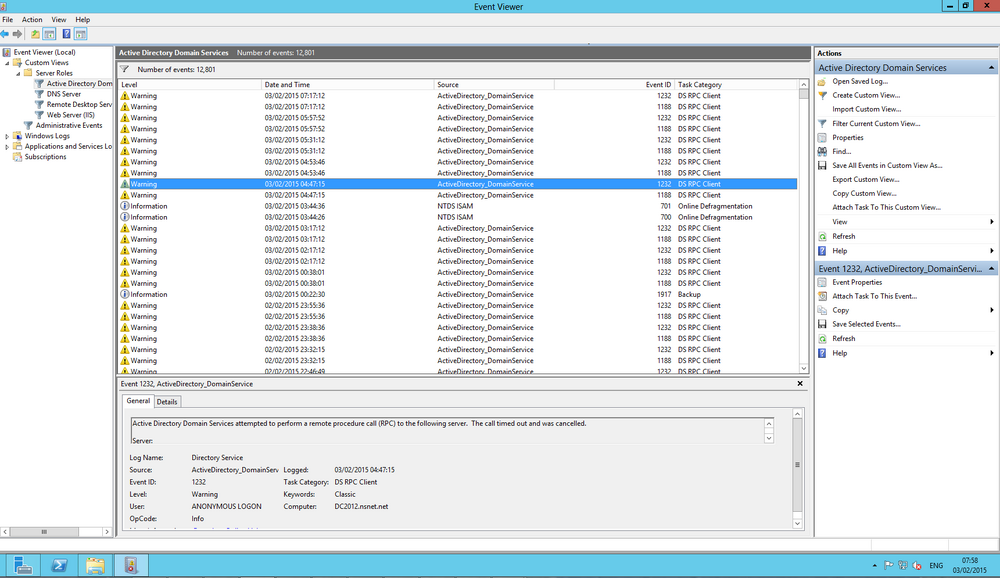The height and width of the screenshot is (578, 1000).
Task: Click the Up one level folder icon
Action: 35,34
